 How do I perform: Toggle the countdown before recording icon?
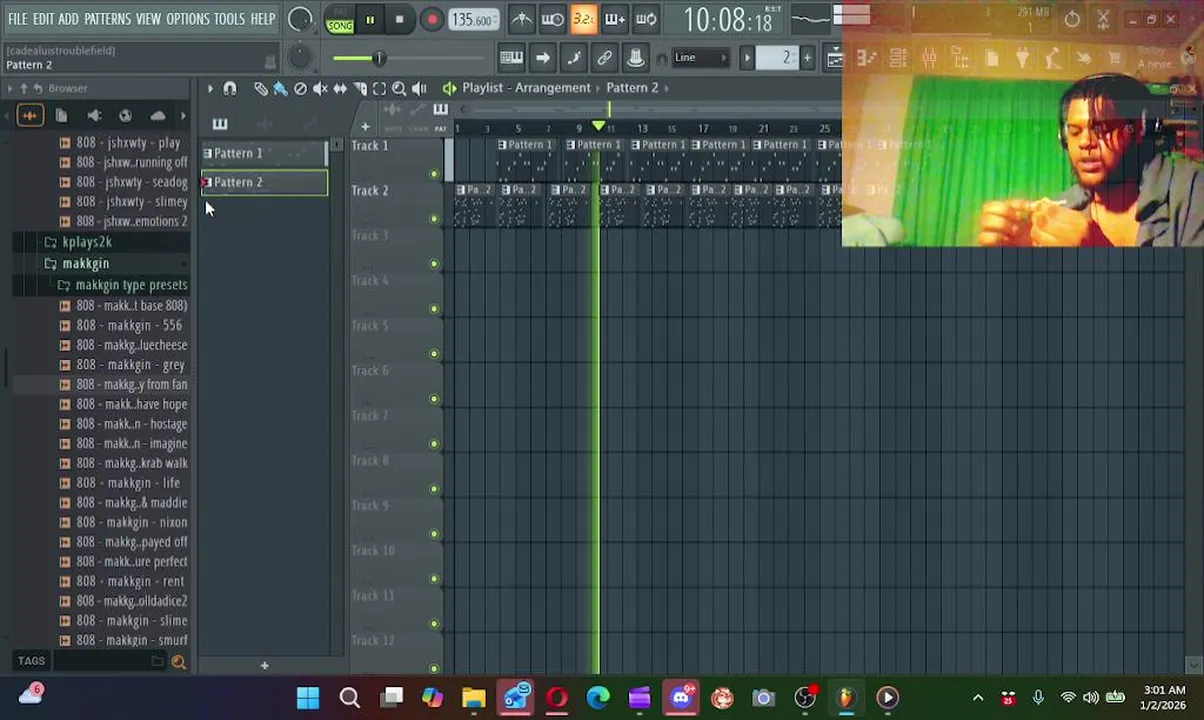(x=583, y=19)
